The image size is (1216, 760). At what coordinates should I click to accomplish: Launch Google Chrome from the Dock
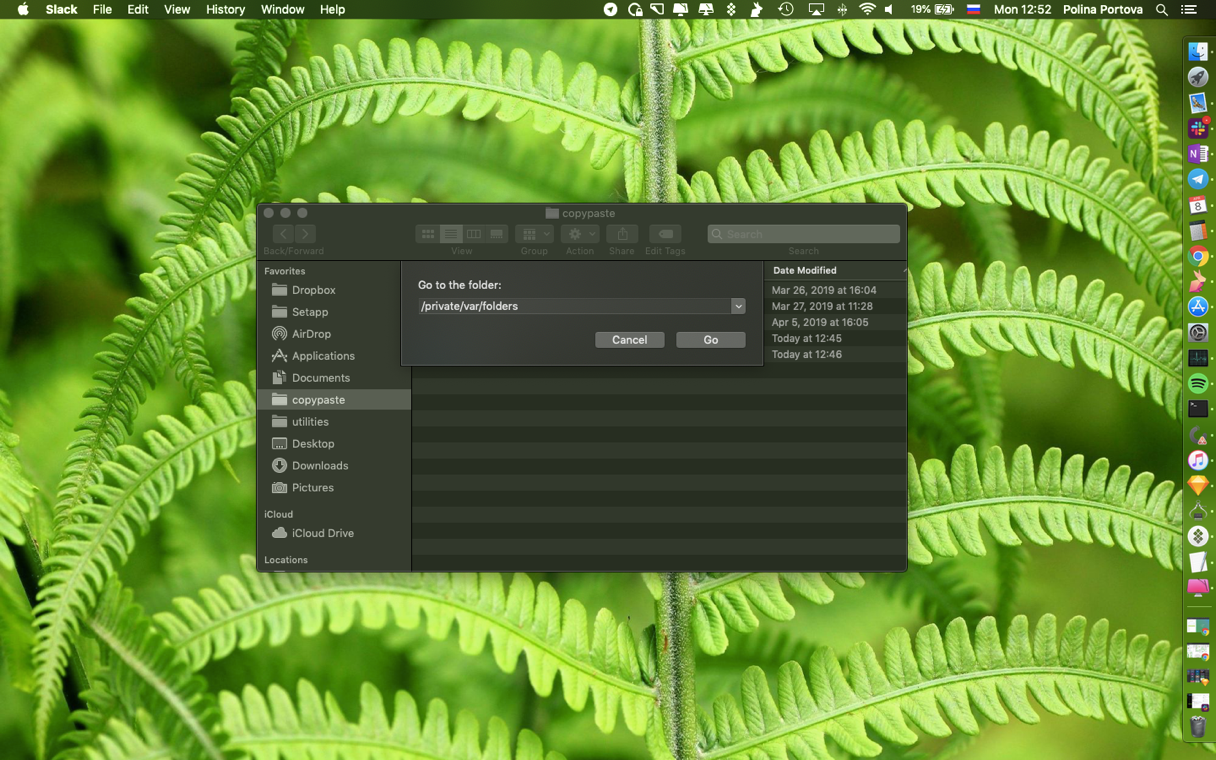click(1197, 256)
